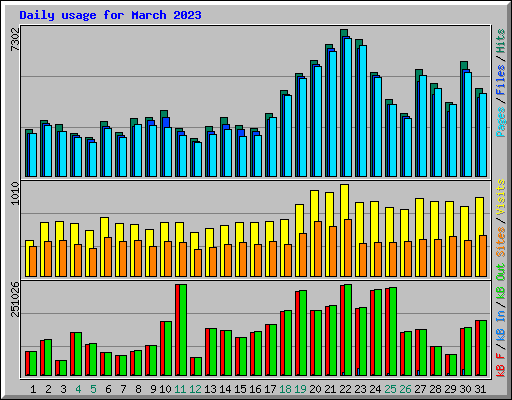Click the Sites legend label
This screenshot has width=512, height=400.
501,242
